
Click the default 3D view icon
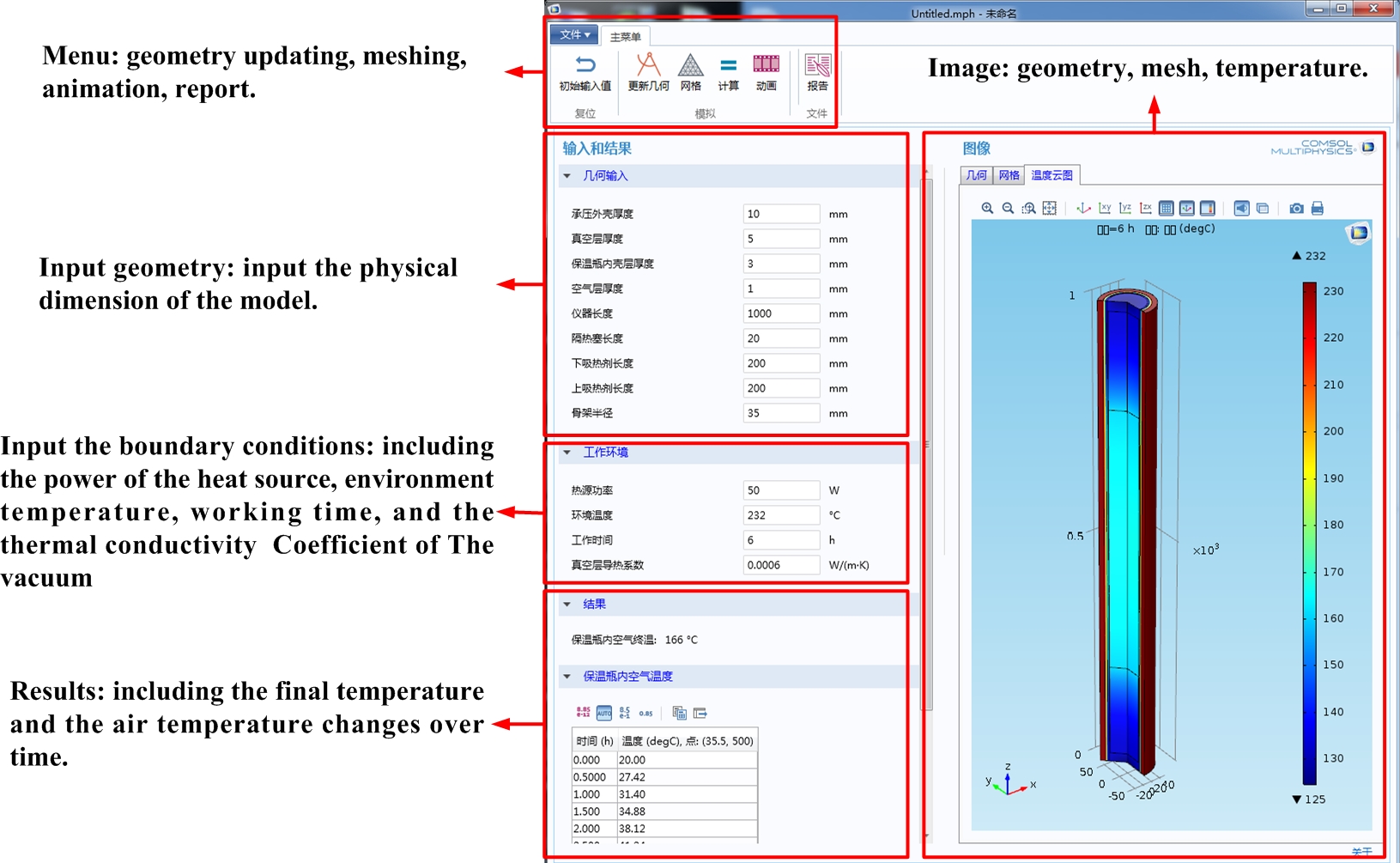(x=1083, y=208)
